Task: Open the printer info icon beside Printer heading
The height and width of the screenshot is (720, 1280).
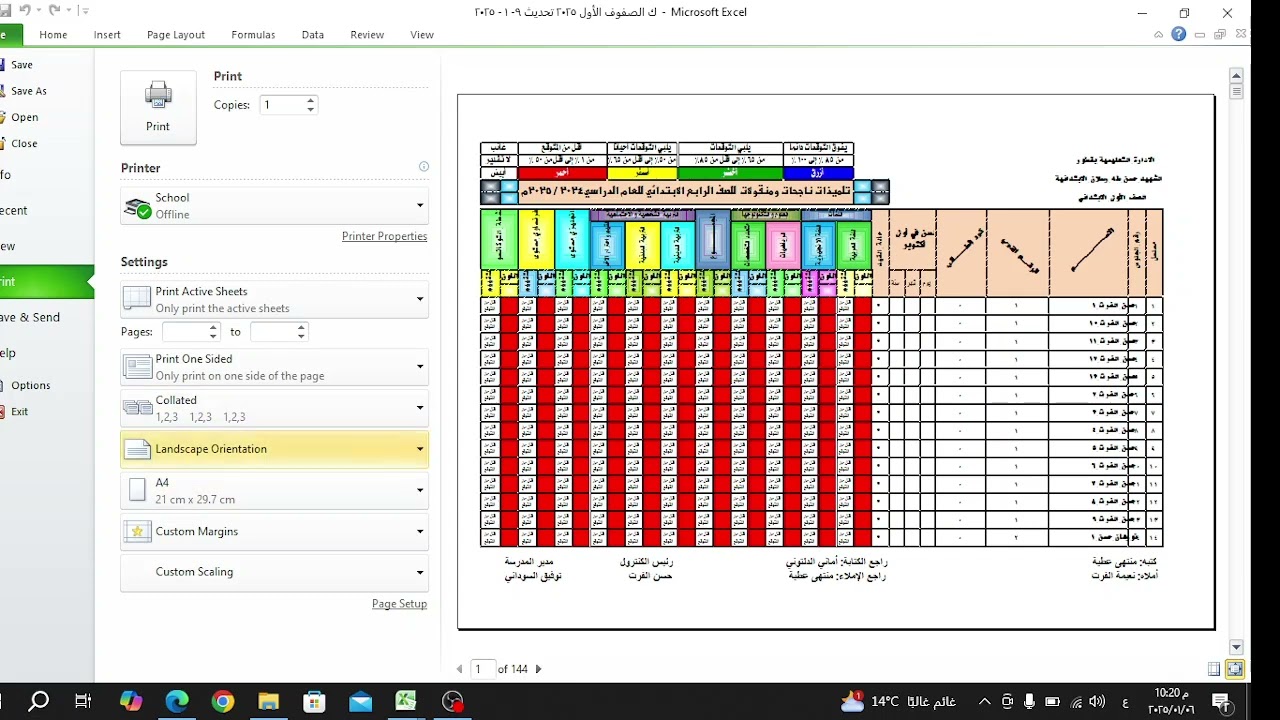Action: point(423,167)
